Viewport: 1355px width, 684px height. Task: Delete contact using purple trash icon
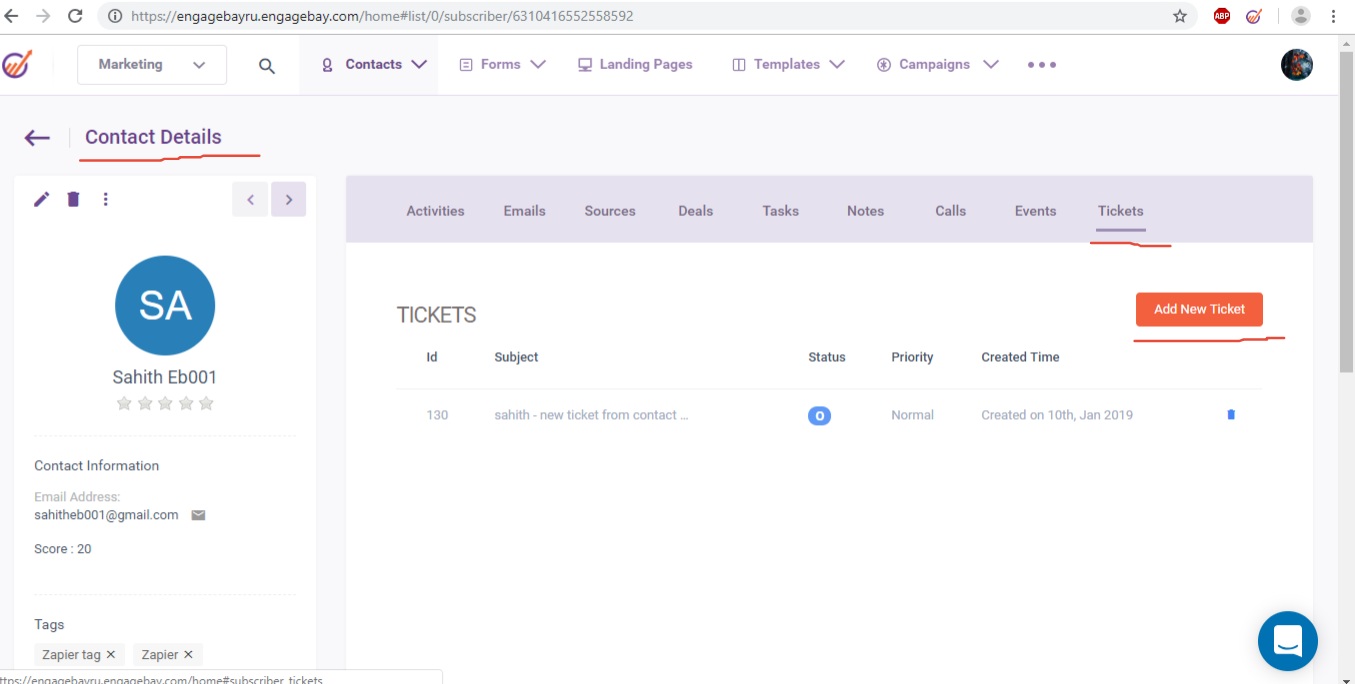click(x=73, y=199)
